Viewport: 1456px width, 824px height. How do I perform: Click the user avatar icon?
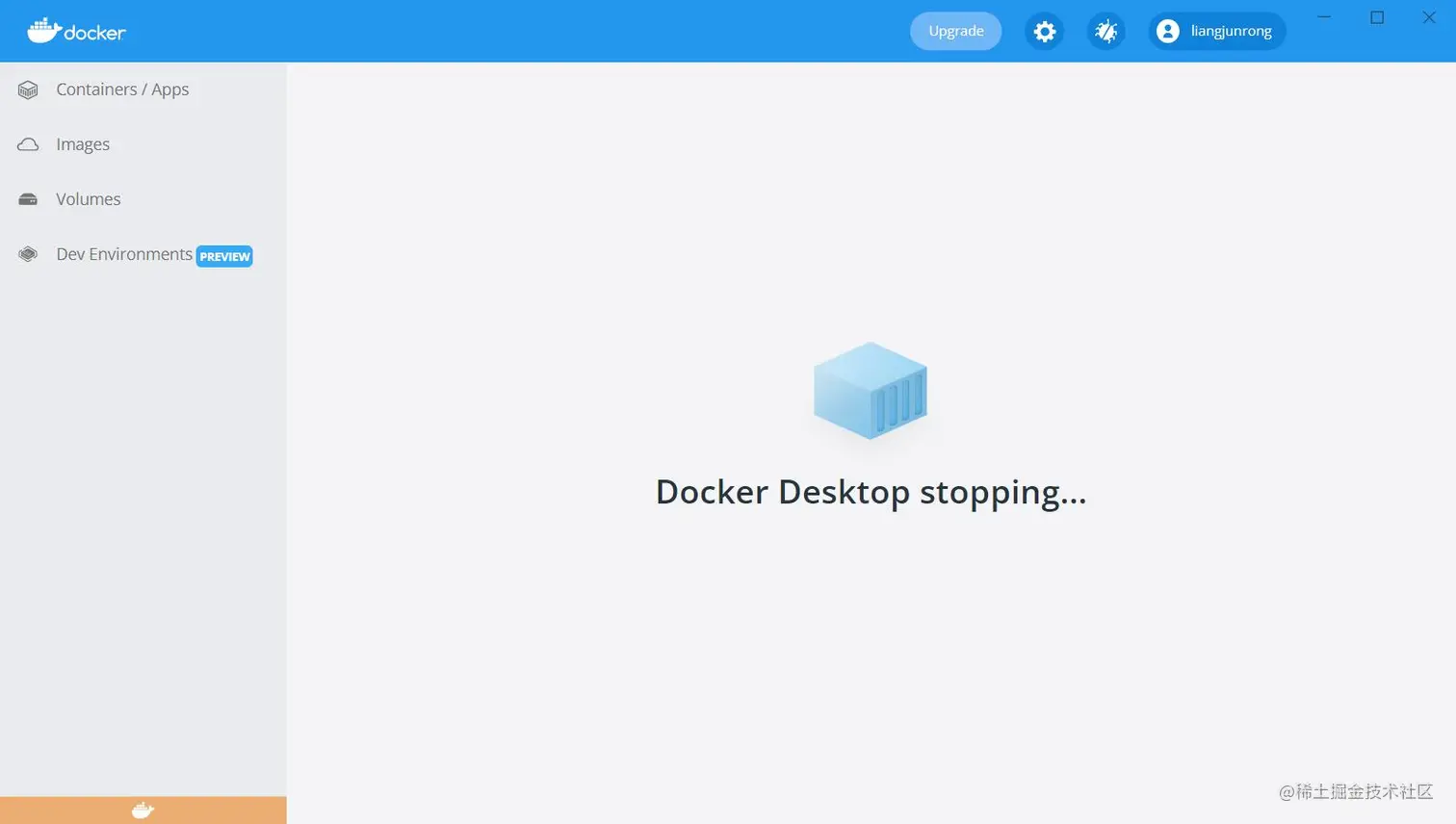tap(1167, 30)
